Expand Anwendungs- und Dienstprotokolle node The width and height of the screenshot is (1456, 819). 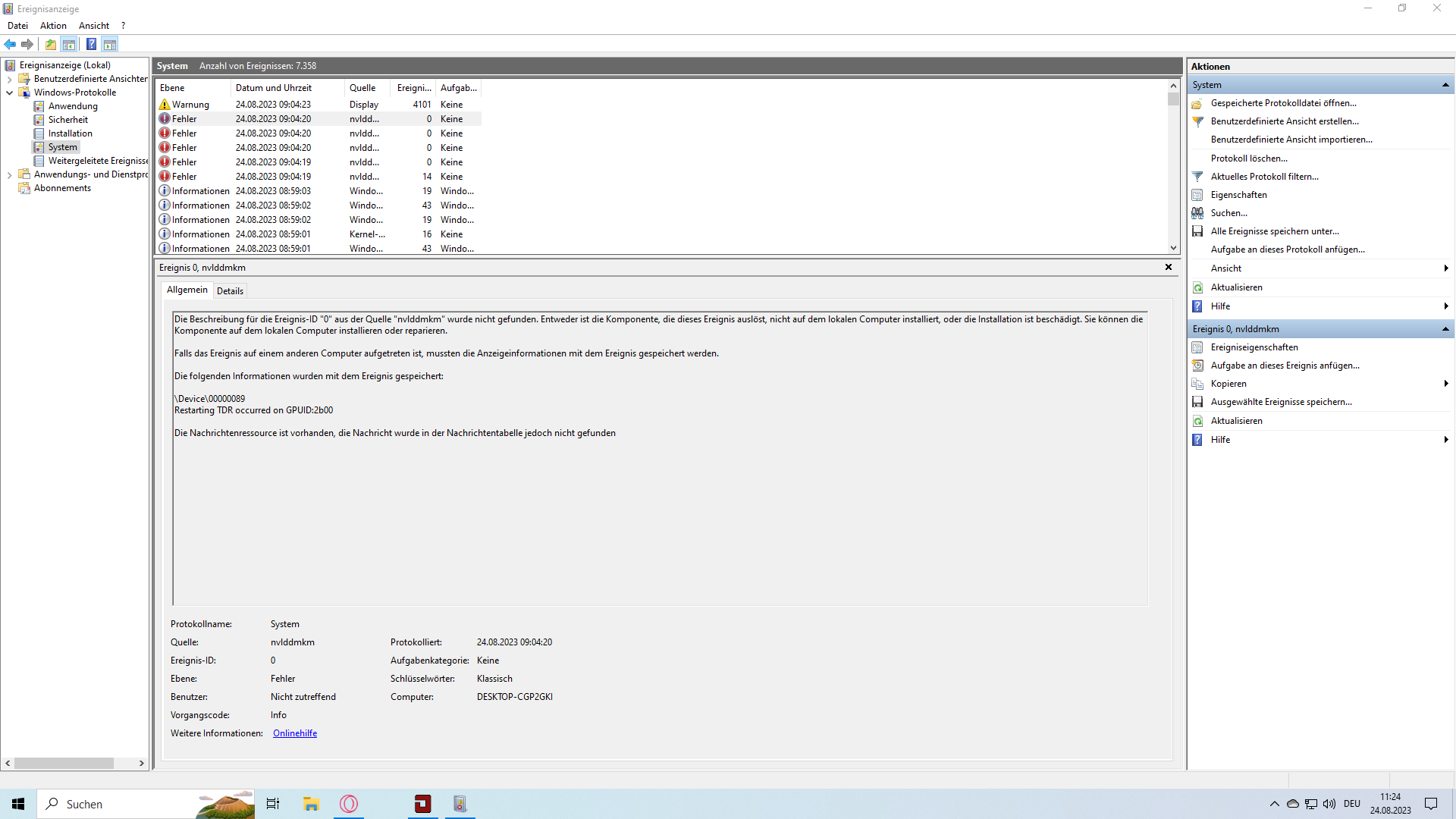click(9, 174)
